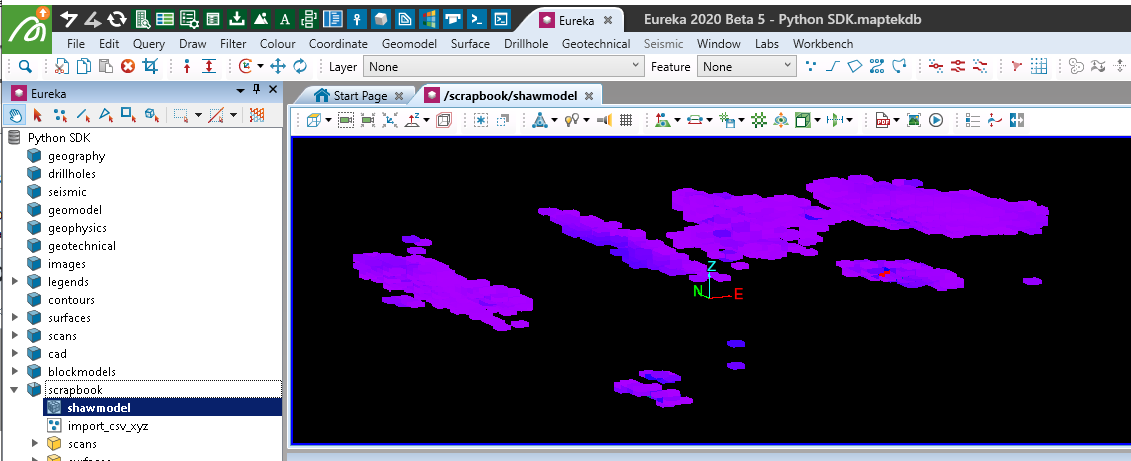
Task: Toggle the grid display icon in view toolbar
Action: coord(626,120)
